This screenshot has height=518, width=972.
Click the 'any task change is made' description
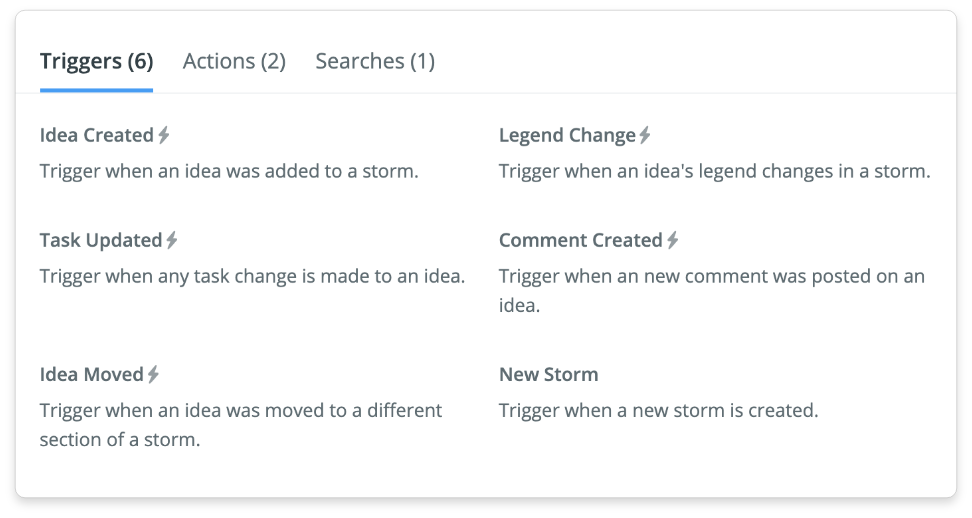[252, 276]
